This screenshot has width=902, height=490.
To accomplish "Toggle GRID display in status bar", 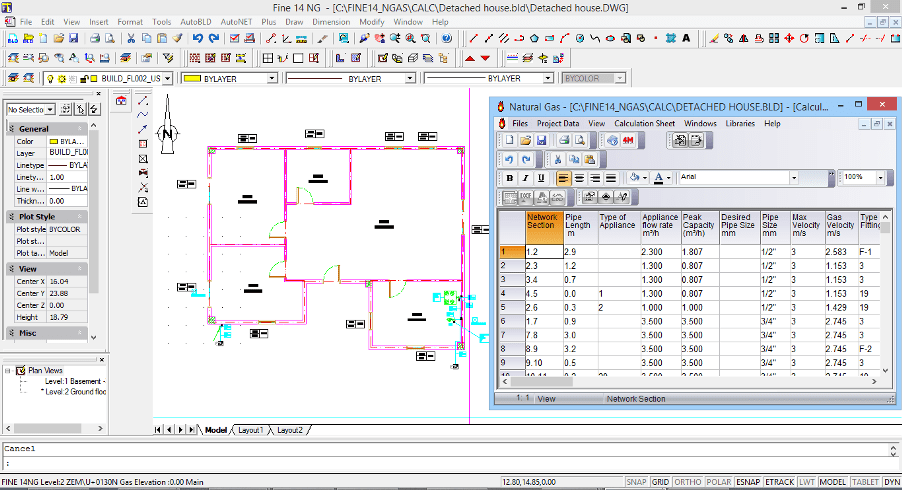I will [x=663, y=482].
